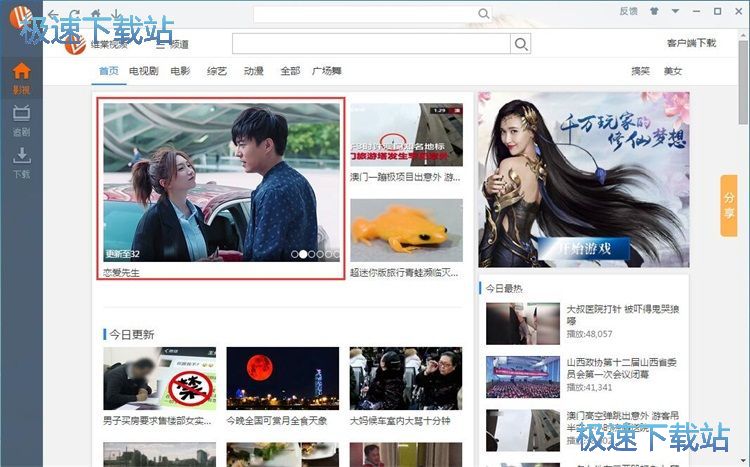
Task: Open the 恋爱先生 featured banner image
Action: [x=221, y=182]
